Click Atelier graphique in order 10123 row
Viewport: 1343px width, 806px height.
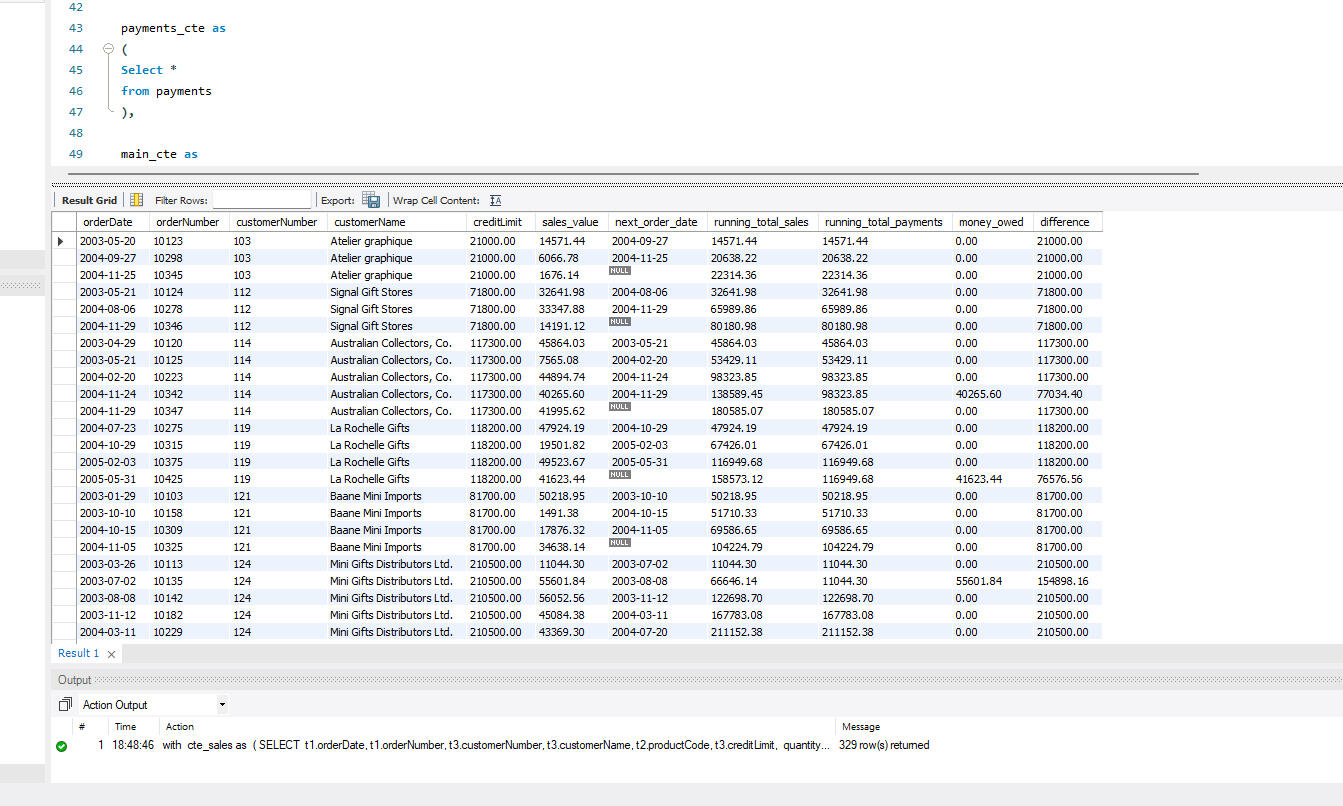coord(371,241)
